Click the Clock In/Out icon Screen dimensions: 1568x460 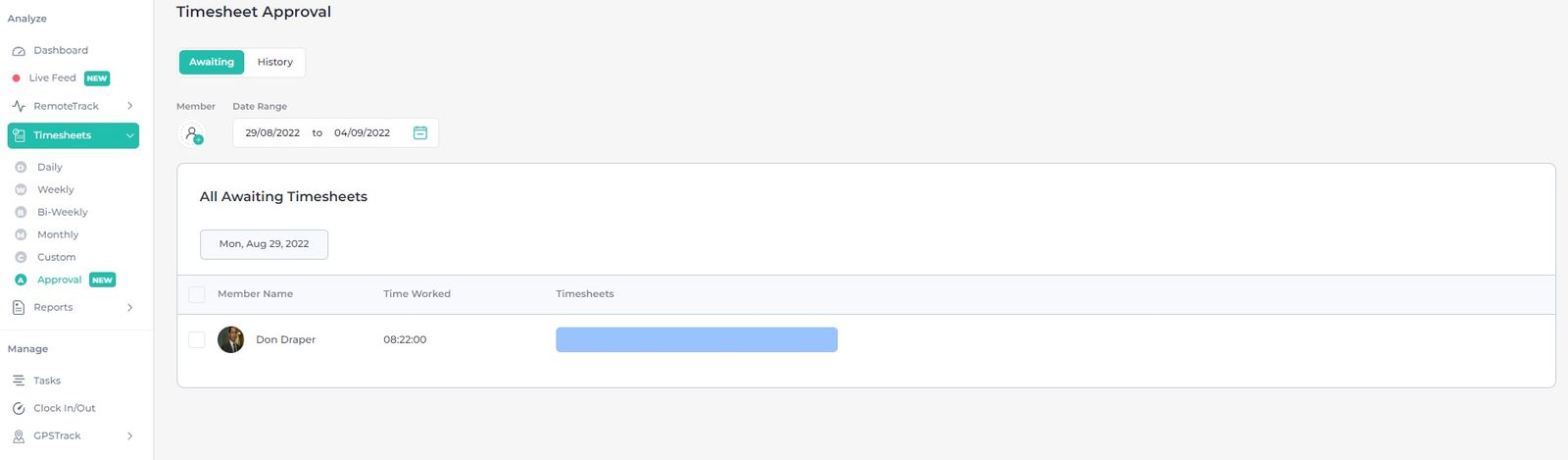pyautogui.click(x=19, y=408)
